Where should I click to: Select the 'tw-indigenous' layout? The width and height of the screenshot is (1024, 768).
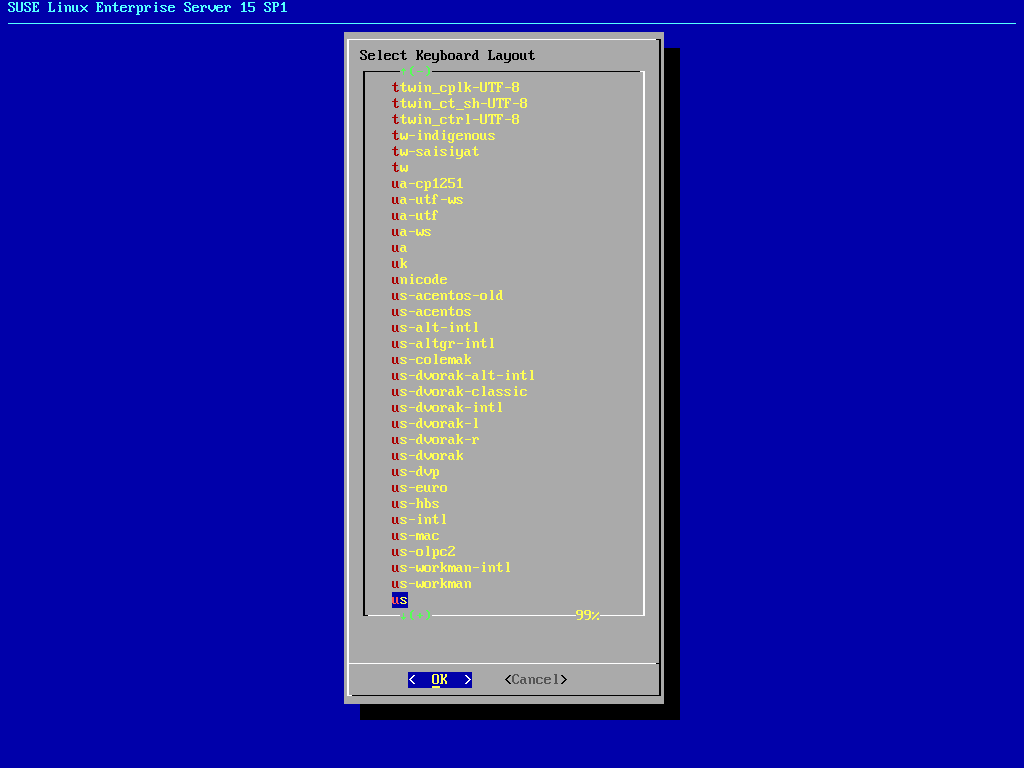[444, 136]
